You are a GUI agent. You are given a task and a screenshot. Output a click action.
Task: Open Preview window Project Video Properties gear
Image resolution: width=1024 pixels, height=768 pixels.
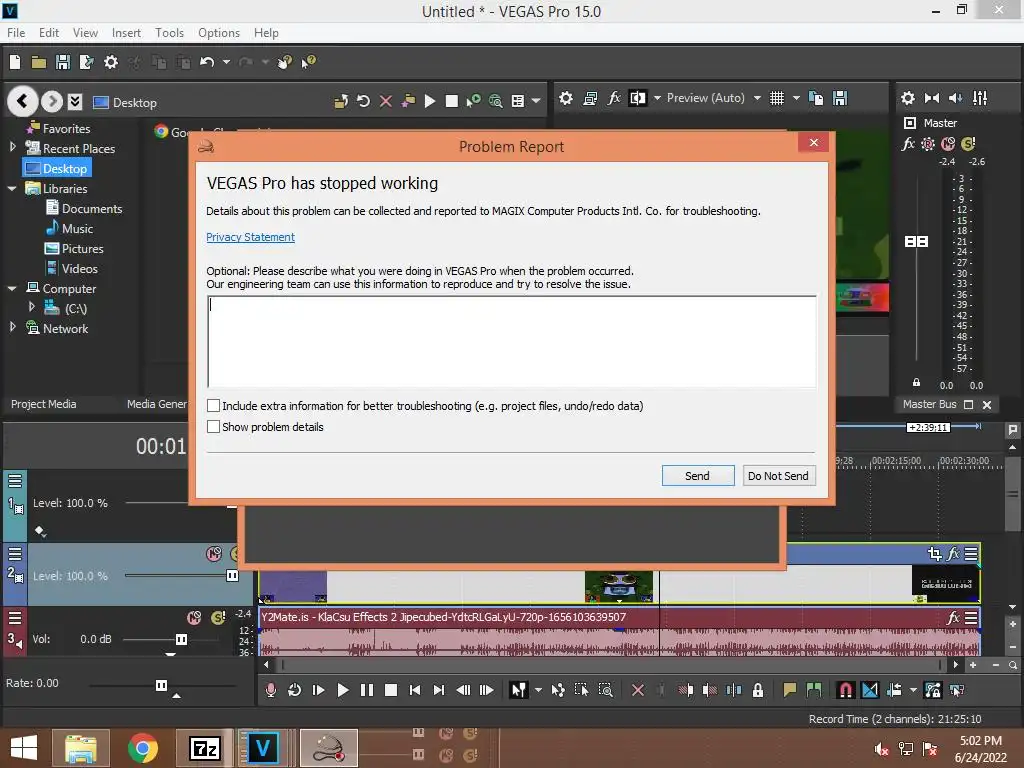tap(566, 98)
